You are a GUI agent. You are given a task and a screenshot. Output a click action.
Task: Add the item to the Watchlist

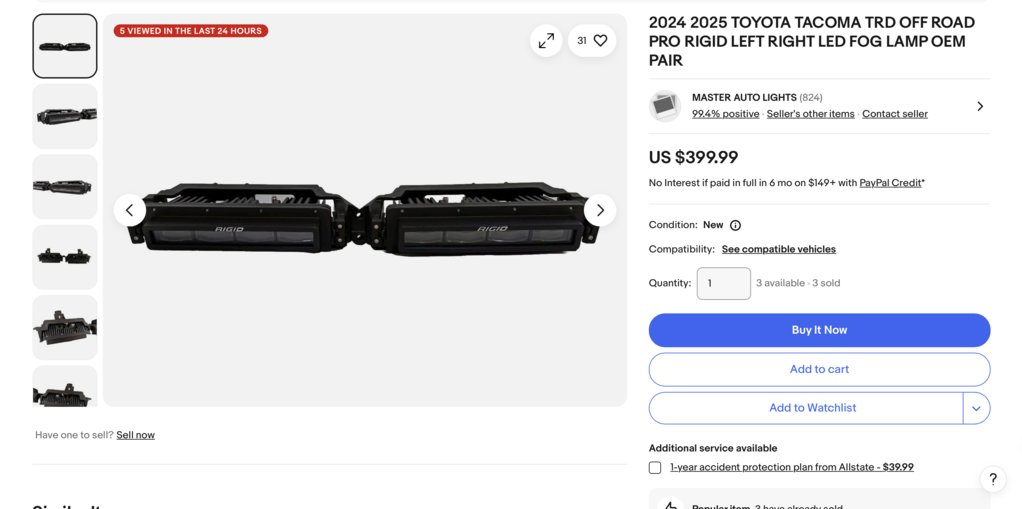pyautogui.click(x=806, y=408)
